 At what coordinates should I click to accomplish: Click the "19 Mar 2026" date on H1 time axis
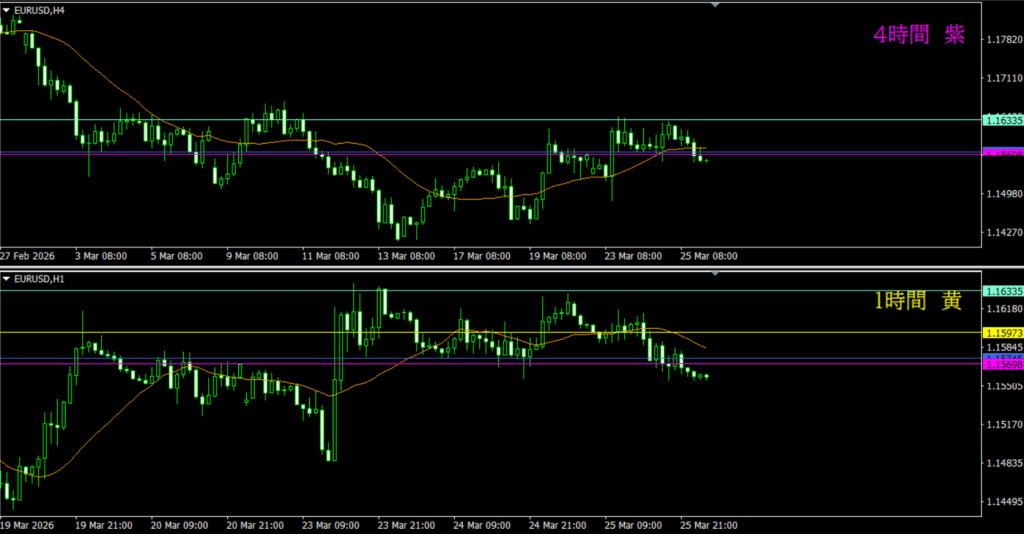click(29, 525)
